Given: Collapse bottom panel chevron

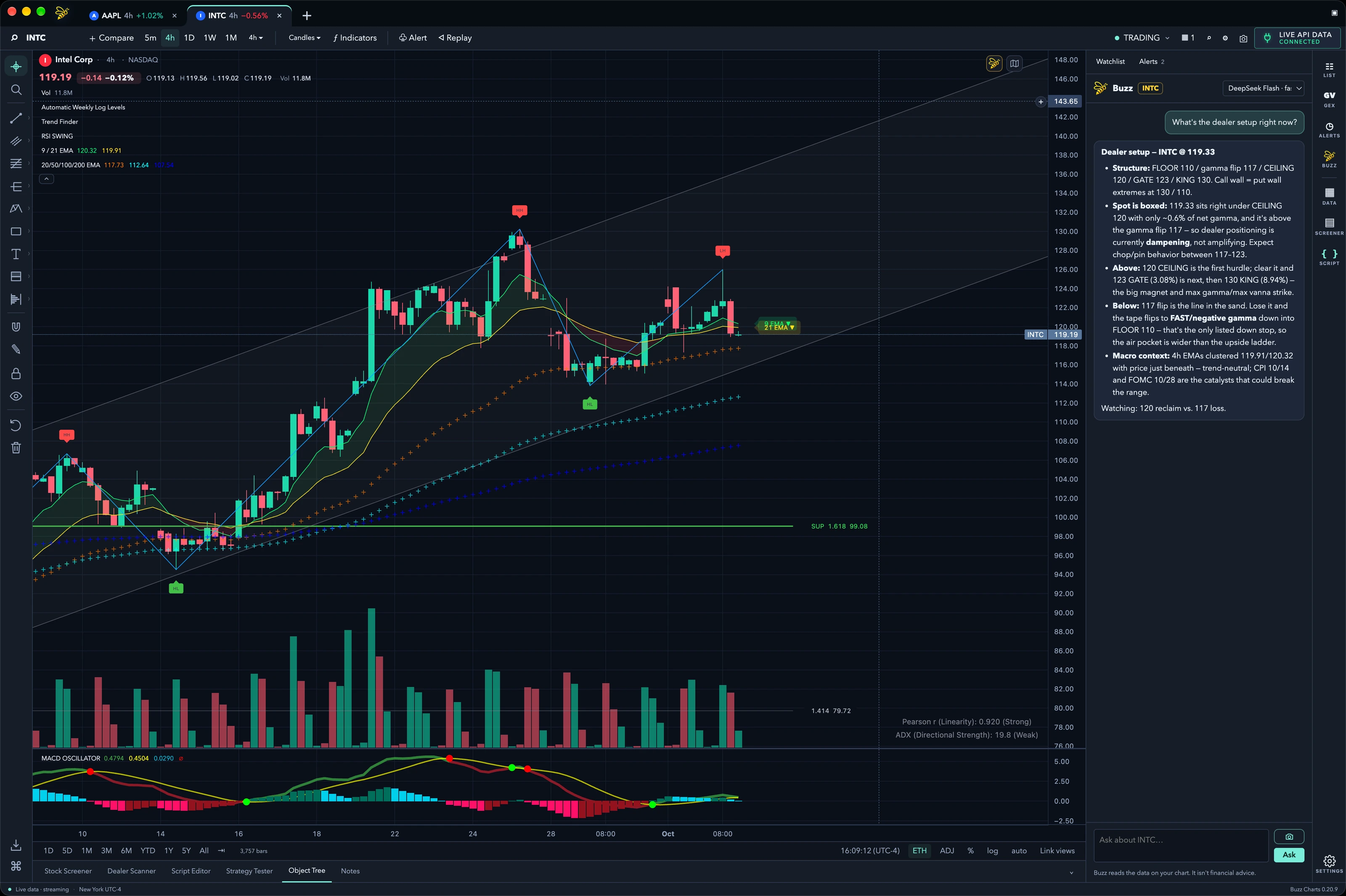Looking at the screenshot, I should tap(1071, 872).
